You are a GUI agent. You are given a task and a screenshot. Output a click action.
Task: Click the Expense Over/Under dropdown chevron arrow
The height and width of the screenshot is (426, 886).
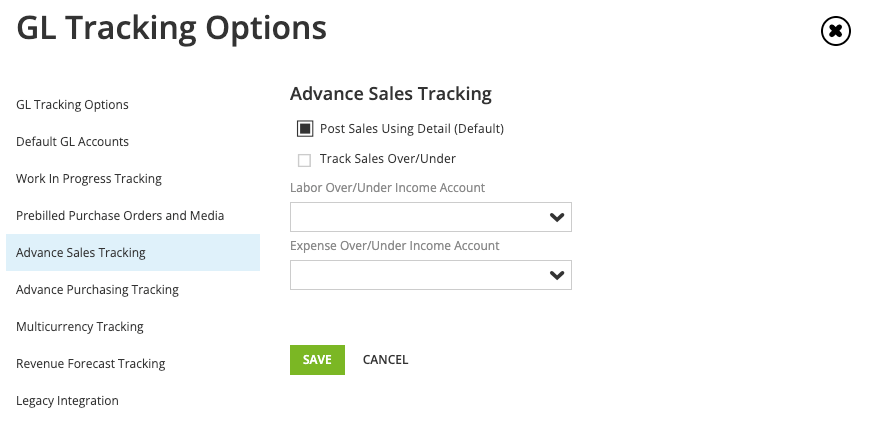click(x=557, y=275)
